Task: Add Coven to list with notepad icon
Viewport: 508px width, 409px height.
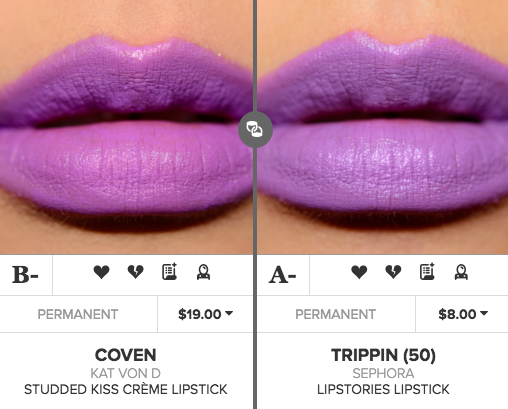Action: (170, 272)
